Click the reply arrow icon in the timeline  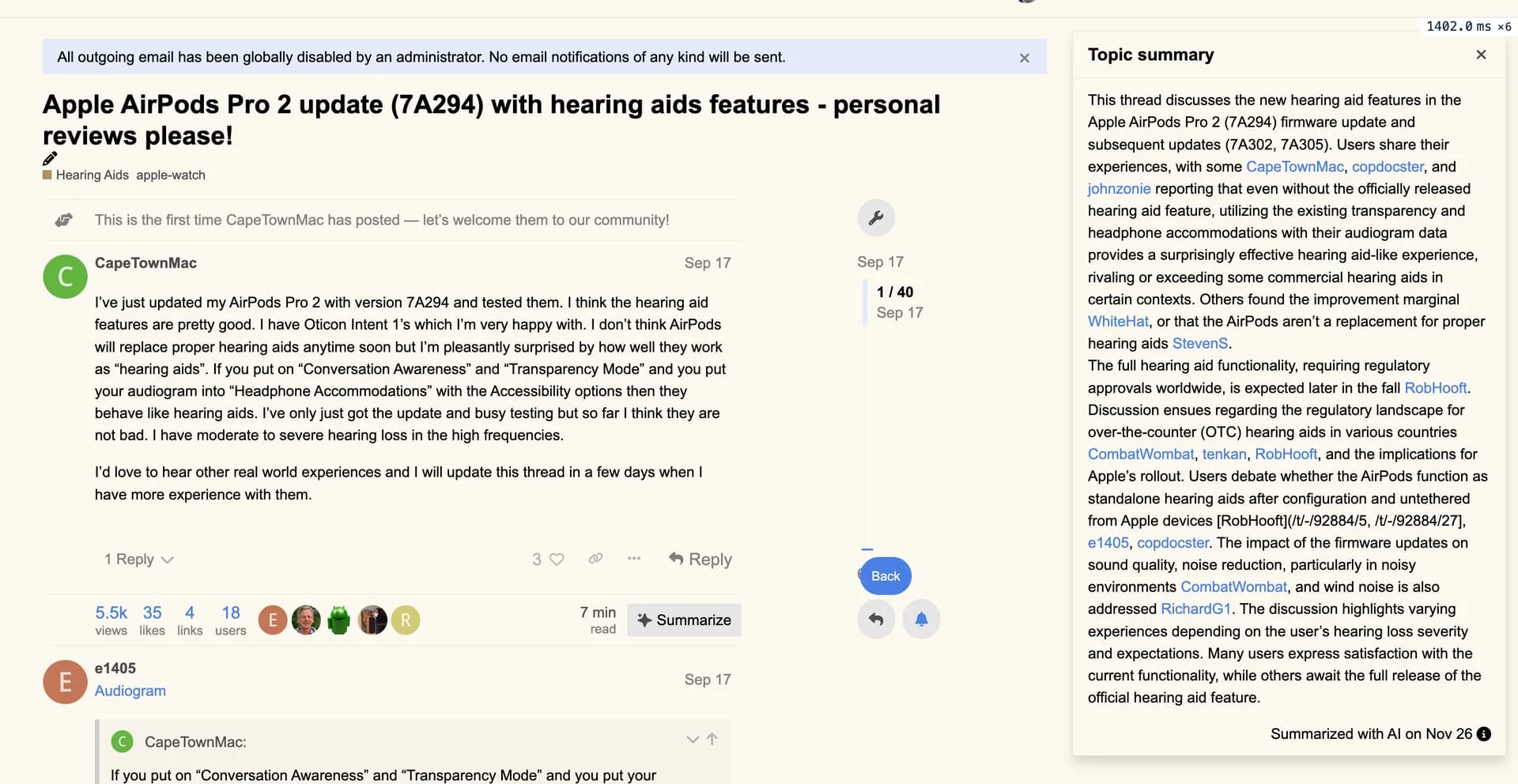tap(876, 619)
